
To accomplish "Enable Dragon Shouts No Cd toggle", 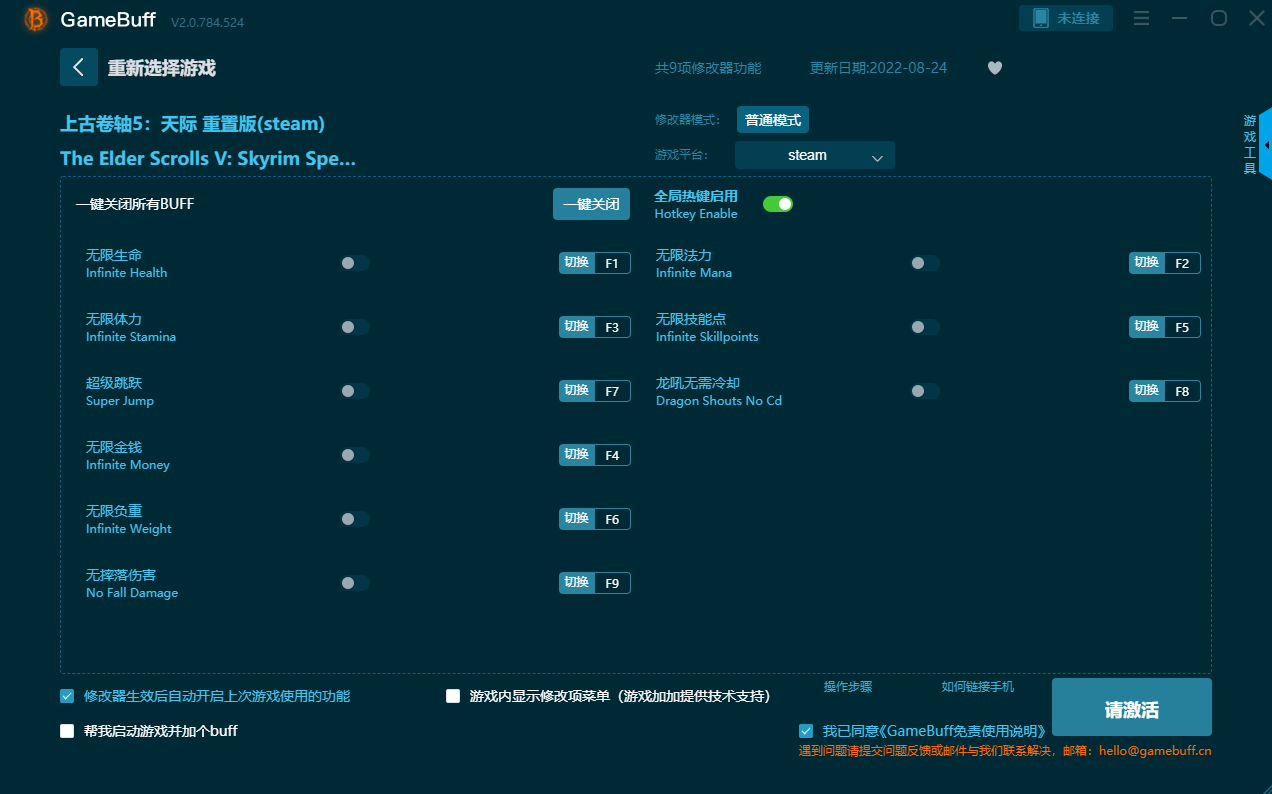I will coord(924,391).
